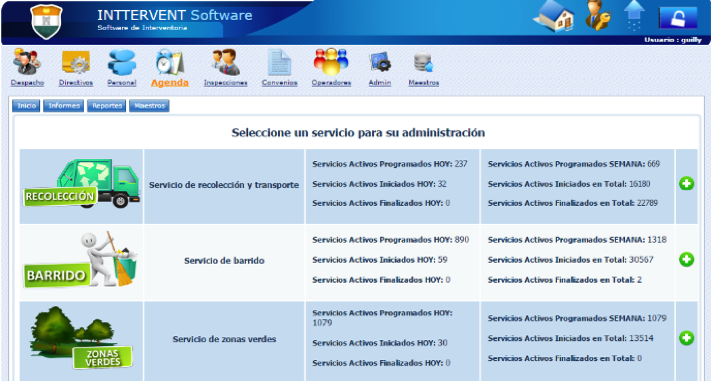Image resolution: width=713 pixels, height=382 pixels.
Task: Click the Personal link
Action: click(x=122, y=83)
